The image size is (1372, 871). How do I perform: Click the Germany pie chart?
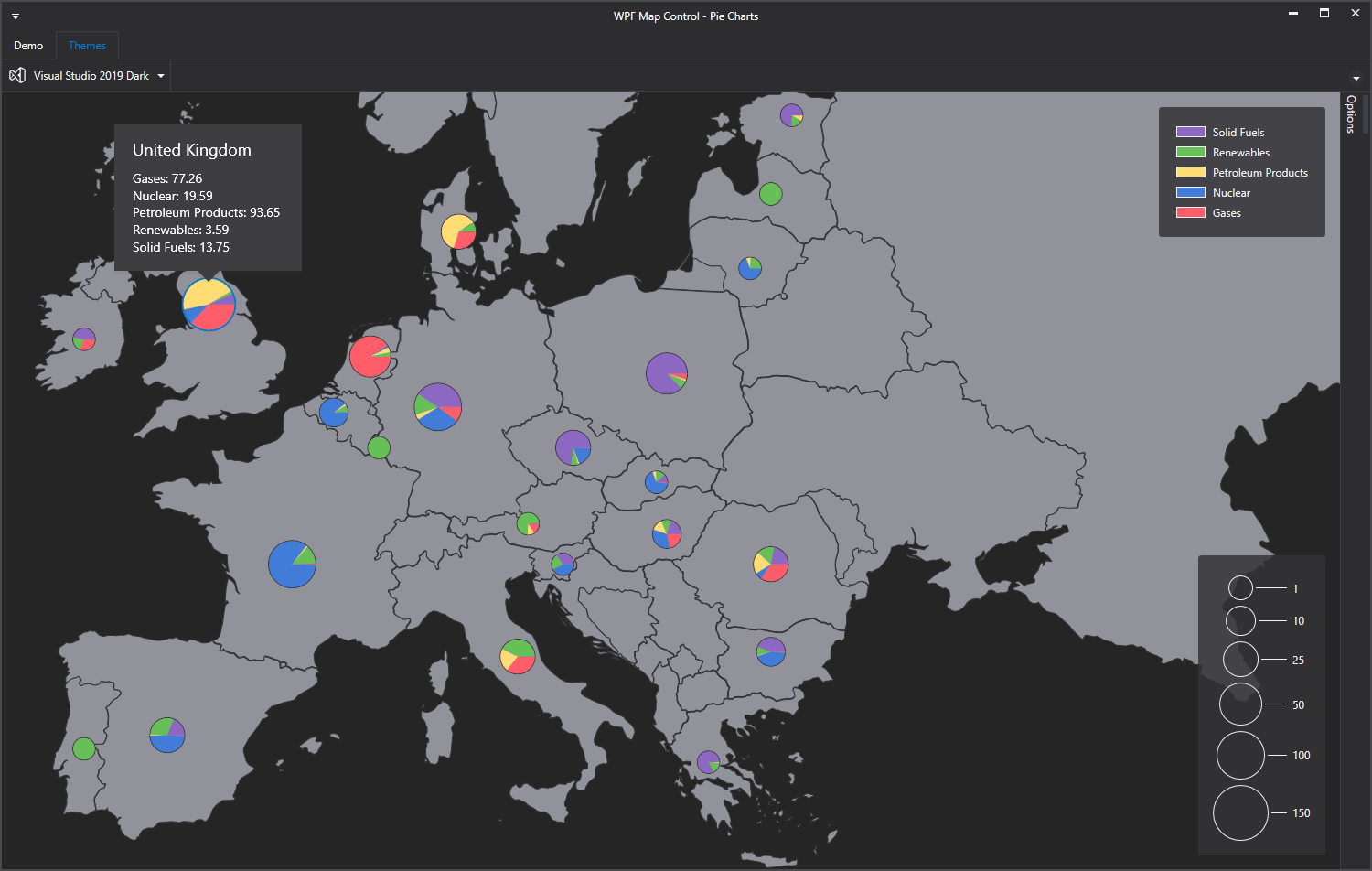[438, 407]
